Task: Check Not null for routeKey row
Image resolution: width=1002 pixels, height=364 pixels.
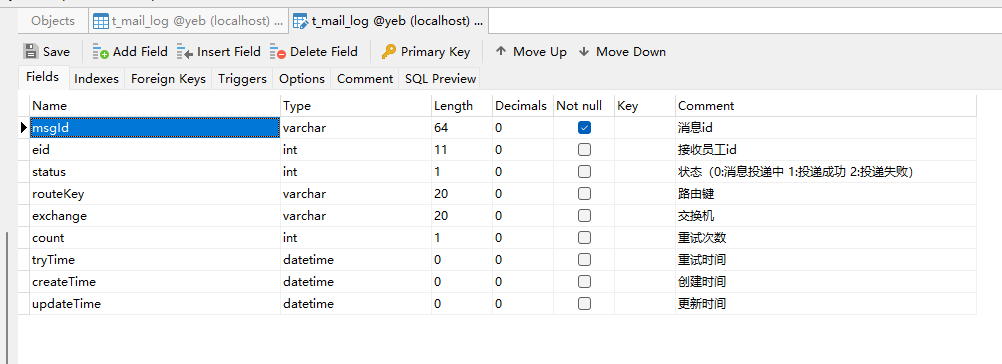Action: click(584, 193)
